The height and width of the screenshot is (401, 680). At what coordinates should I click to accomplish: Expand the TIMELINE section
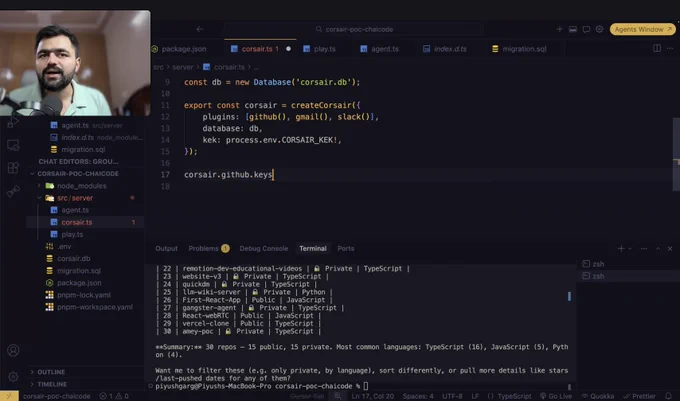[x=86, y=384]
